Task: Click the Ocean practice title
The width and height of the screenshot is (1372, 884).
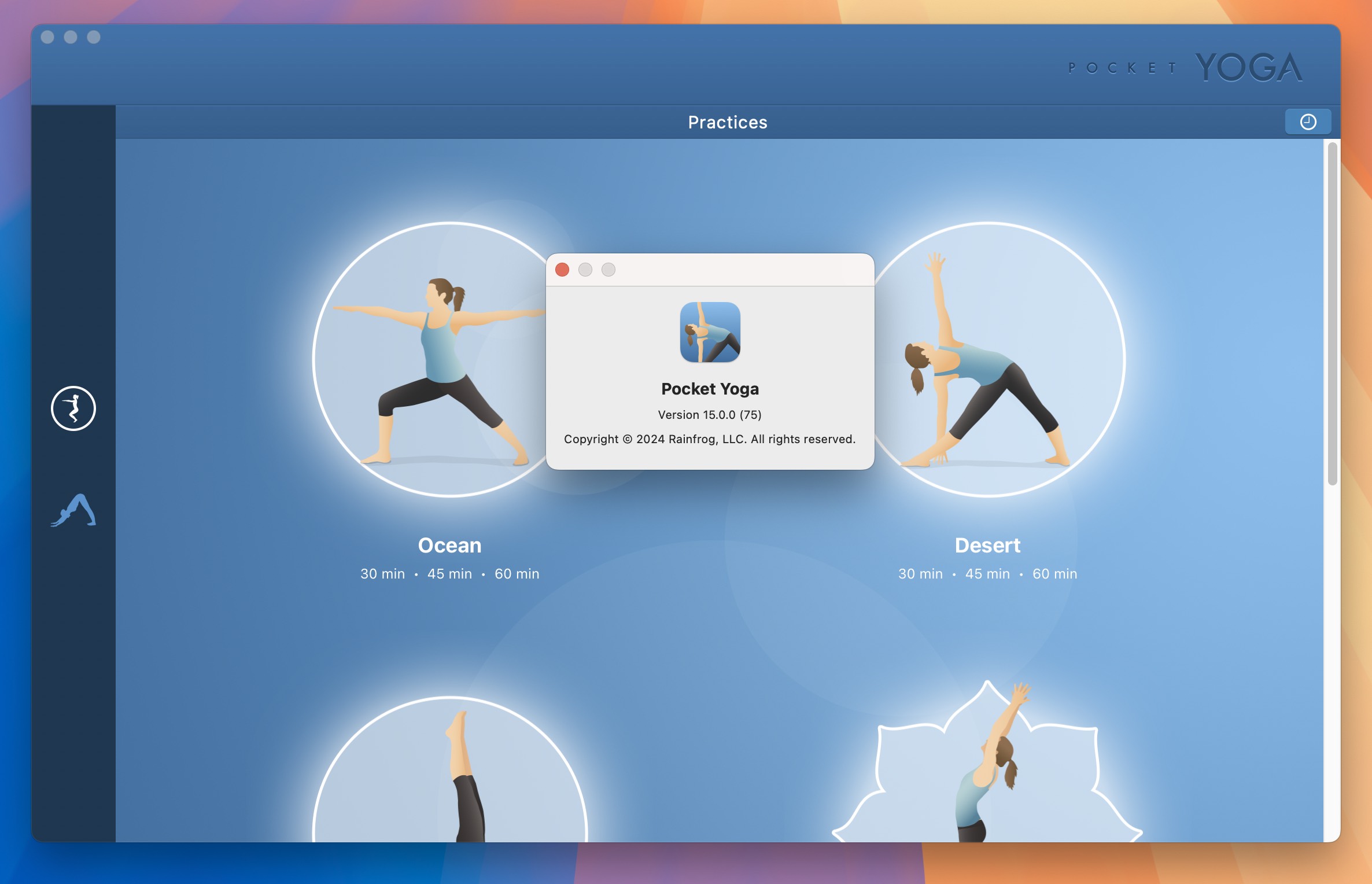Action: (450, 546)
